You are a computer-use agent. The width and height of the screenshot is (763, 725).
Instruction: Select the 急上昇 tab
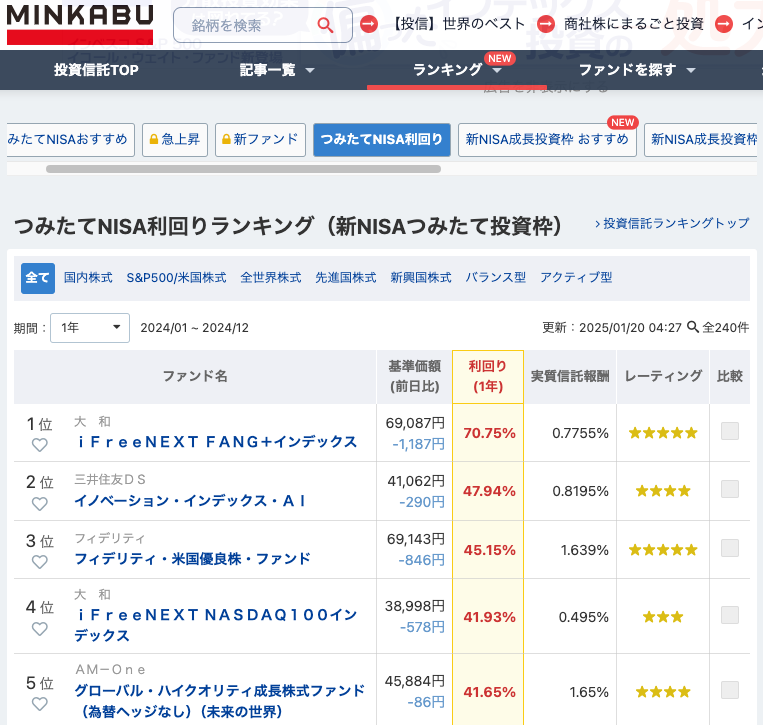(x=175, y=140)
